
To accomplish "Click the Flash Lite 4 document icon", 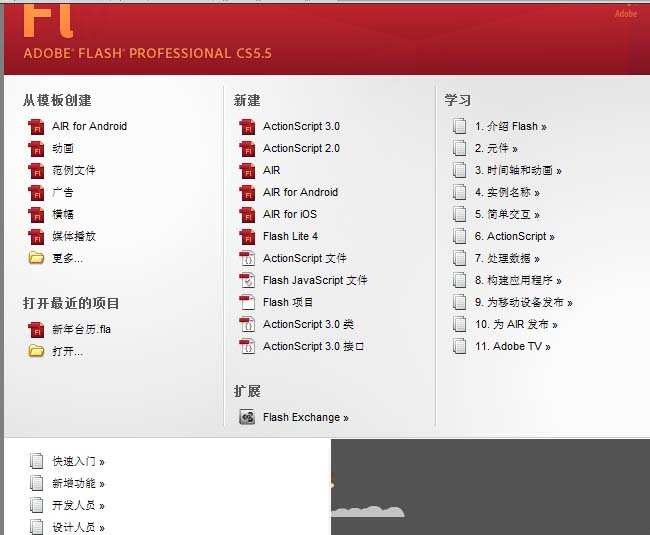I will pyautogui.click(x=247, y=236).
